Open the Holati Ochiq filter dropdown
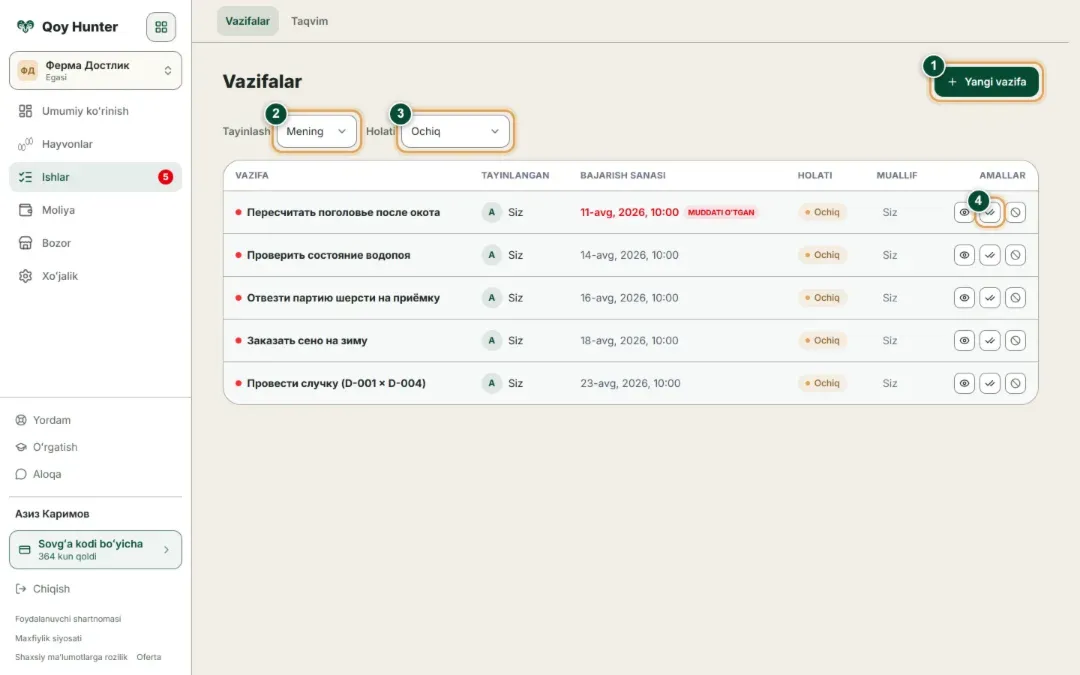Viewport: 1080px width, 675px height. tap(455, 131)
